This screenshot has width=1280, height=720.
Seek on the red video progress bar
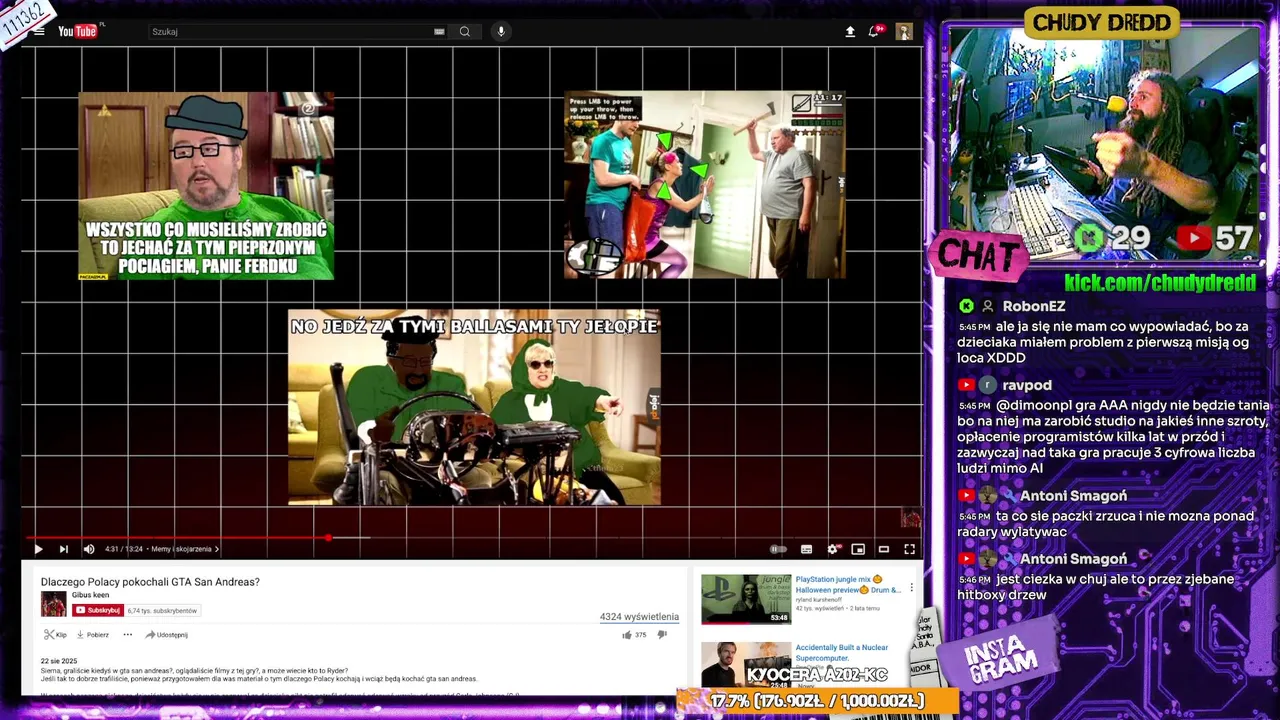(473, 538)
